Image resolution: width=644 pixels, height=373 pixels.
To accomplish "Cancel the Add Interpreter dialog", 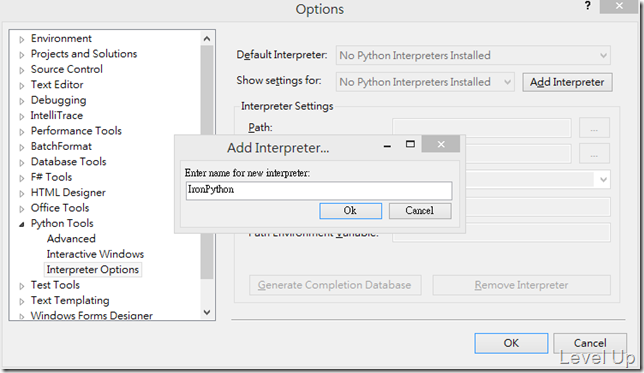I will click(x=420, y=211).
